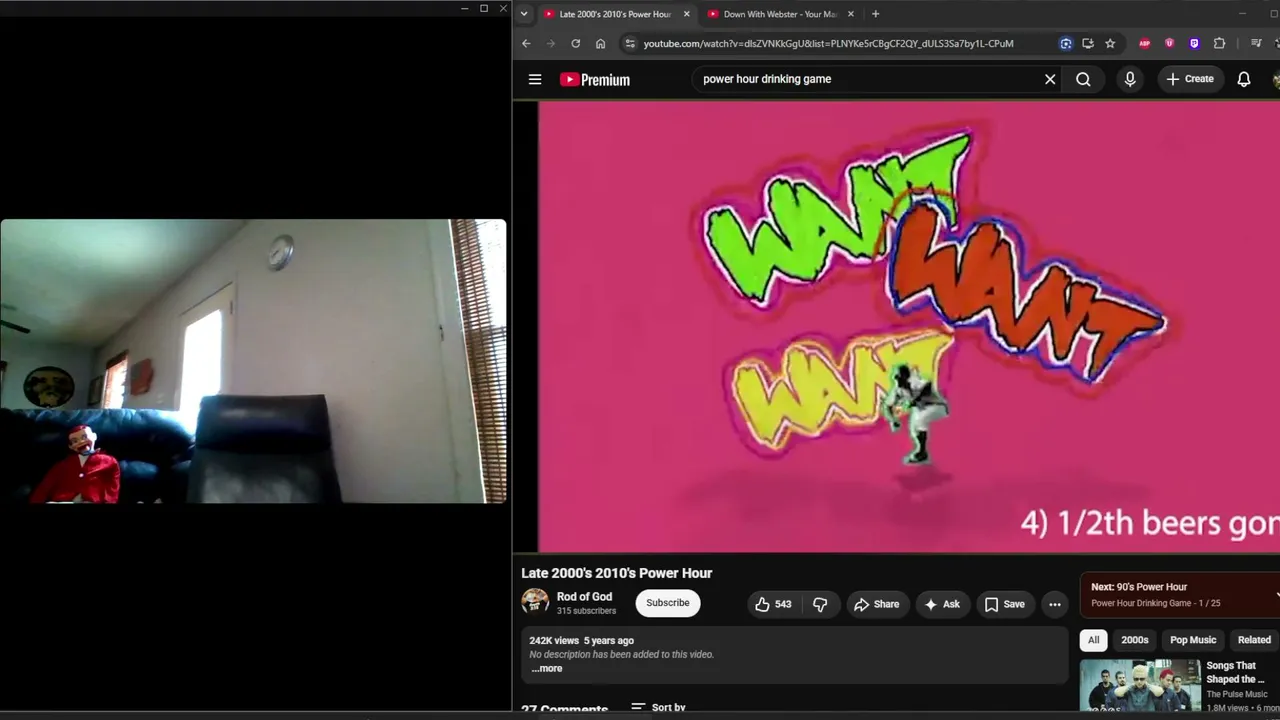
Task: Open the YouTube guide hamburger menu
Action: [x=535, y=79]
